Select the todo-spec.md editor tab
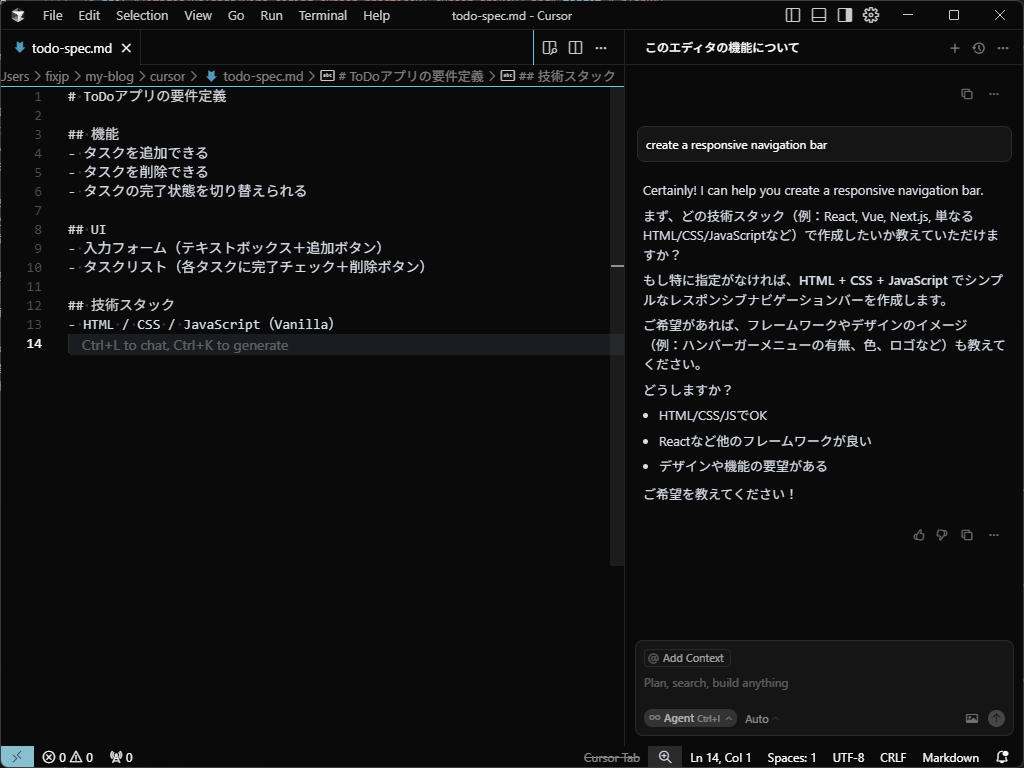 tap(70, 48)
